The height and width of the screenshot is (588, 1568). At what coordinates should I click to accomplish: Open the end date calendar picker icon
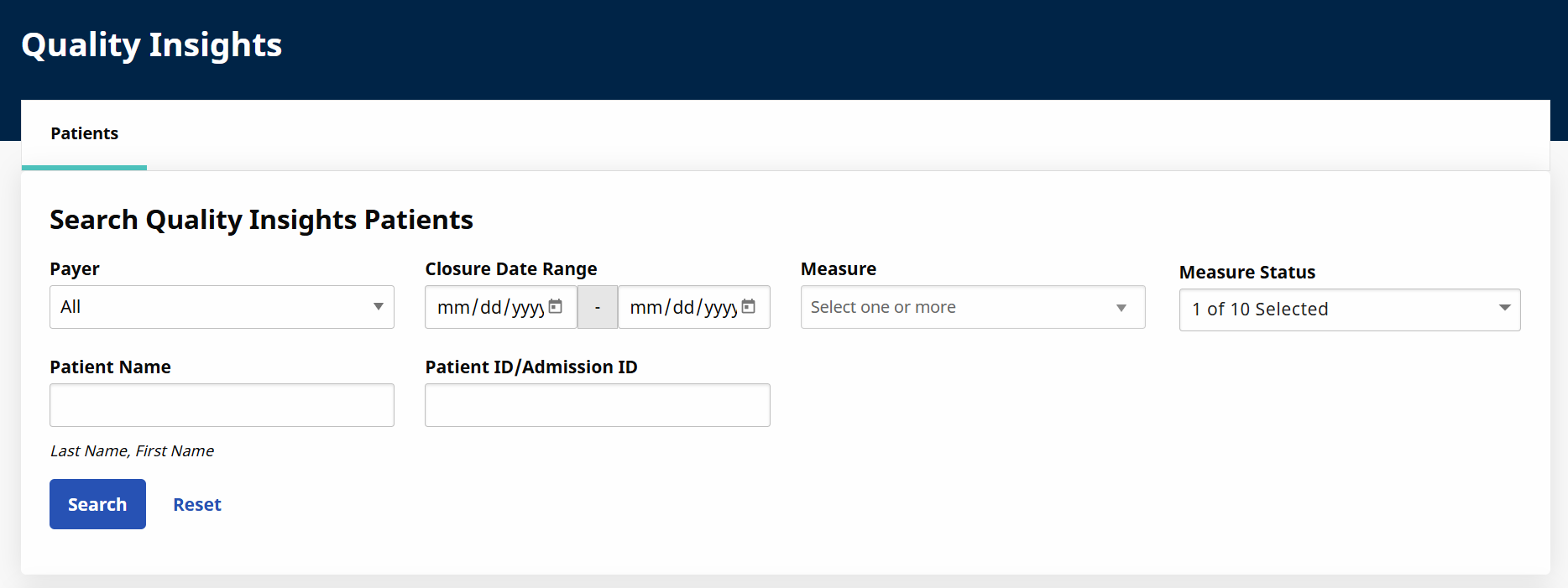[748, 307]
